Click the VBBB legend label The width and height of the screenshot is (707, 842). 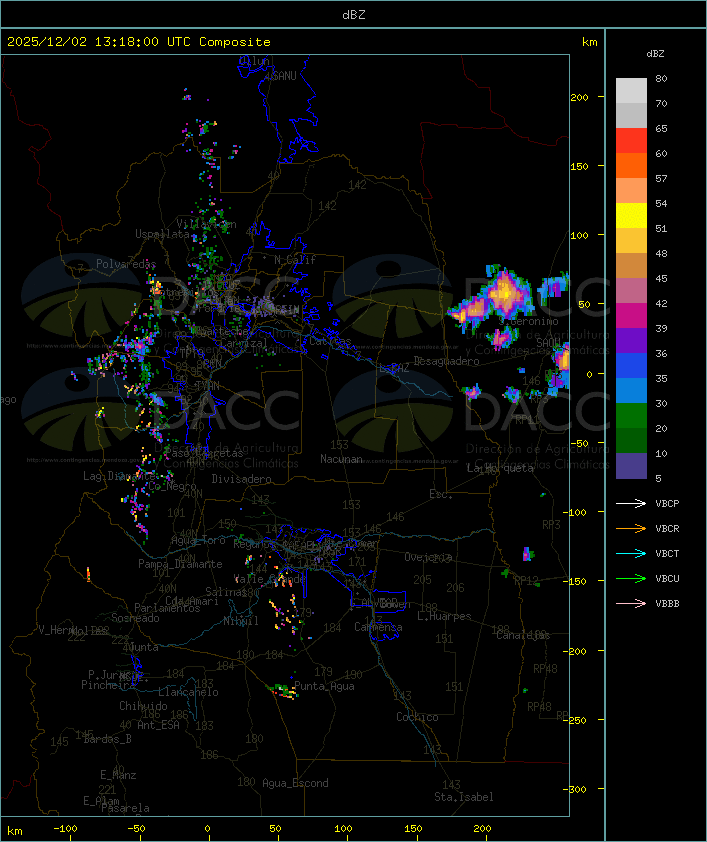[x=667, y=604]
